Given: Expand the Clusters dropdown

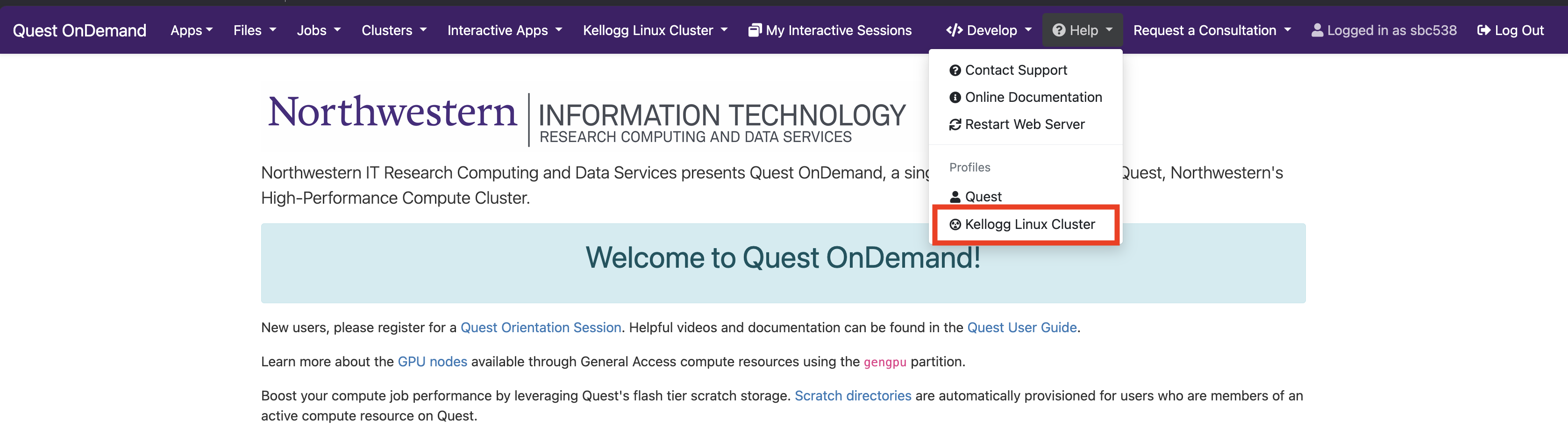Looking at the screenshot, I should coord(394,30).
